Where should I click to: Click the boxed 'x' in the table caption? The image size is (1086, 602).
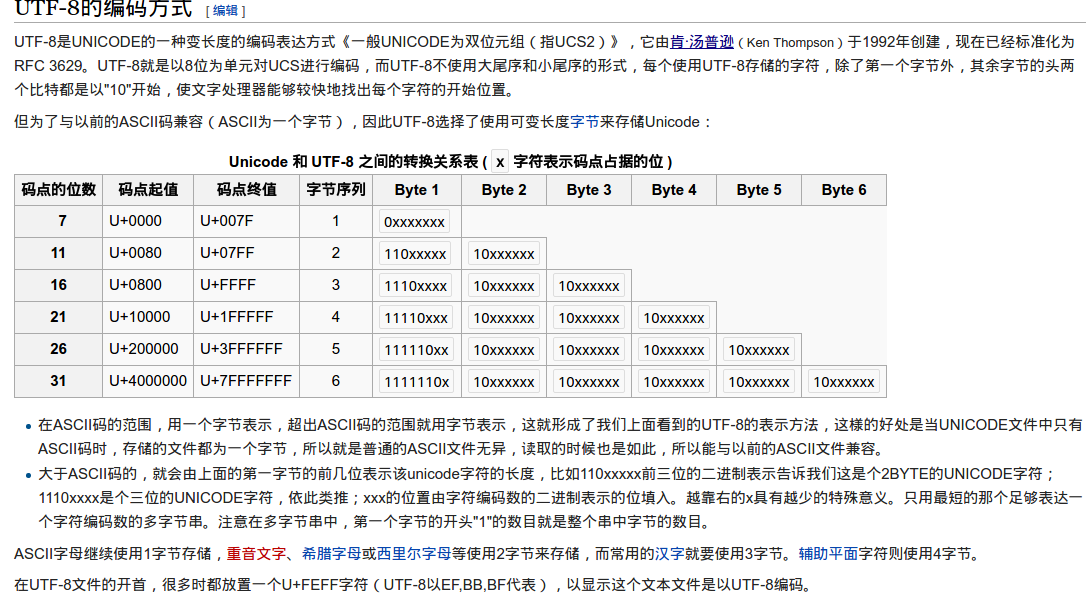pos(500,162)
